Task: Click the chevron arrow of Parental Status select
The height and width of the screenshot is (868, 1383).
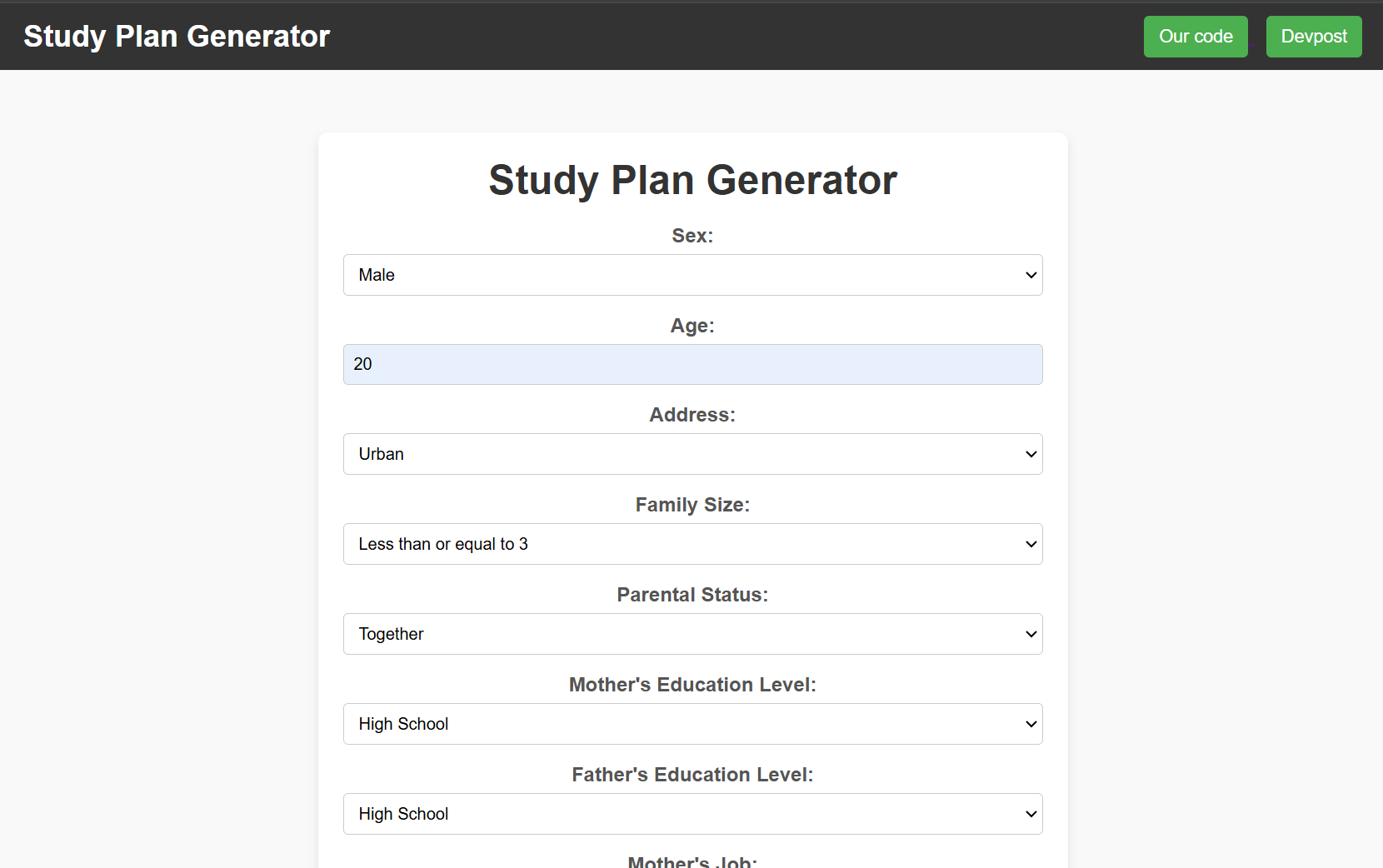Action: tap(1031, 634)
